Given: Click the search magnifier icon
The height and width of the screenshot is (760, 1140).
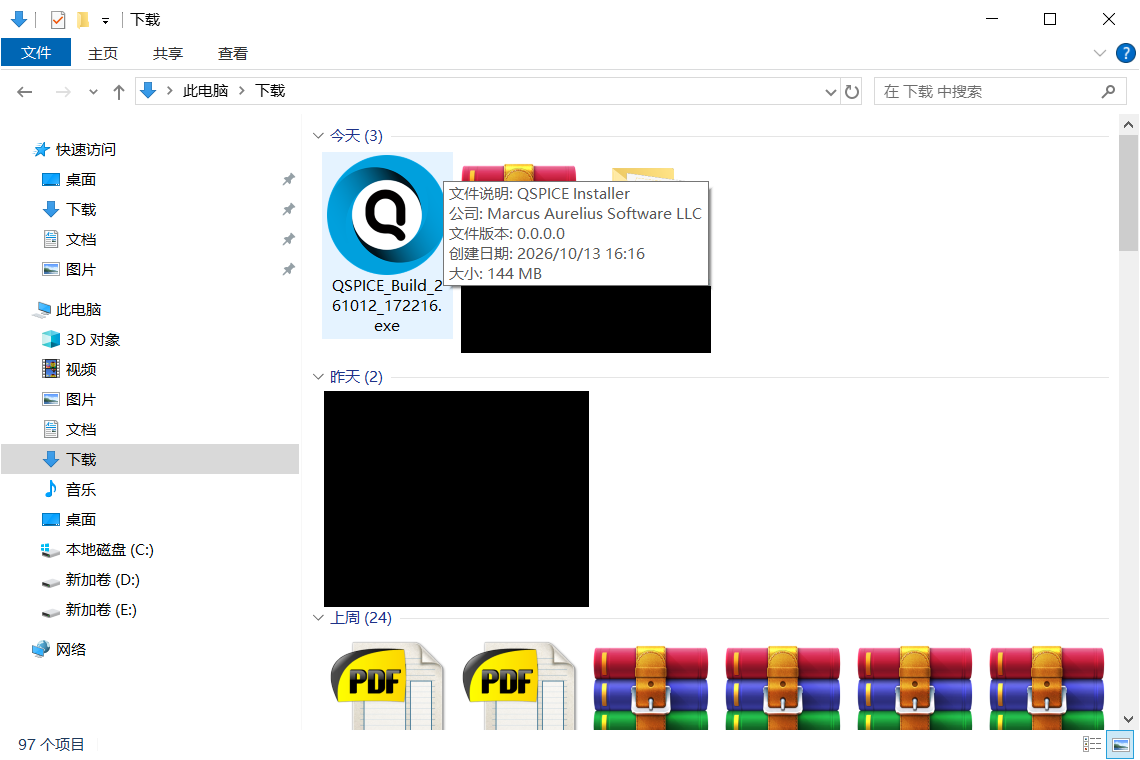Looking at the screenshot, I should click(x=1108, y=92).
